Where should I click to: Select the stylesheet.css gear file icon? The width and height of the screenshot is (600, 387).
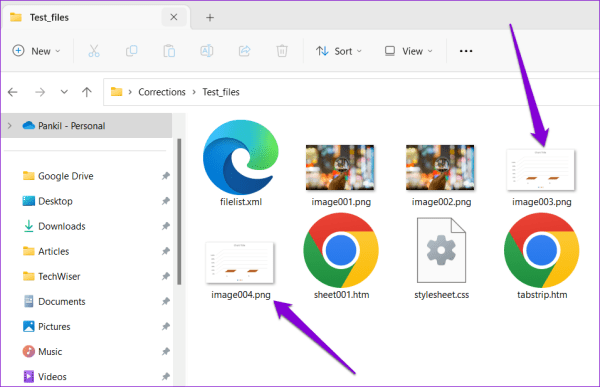(x=441, y=250)
